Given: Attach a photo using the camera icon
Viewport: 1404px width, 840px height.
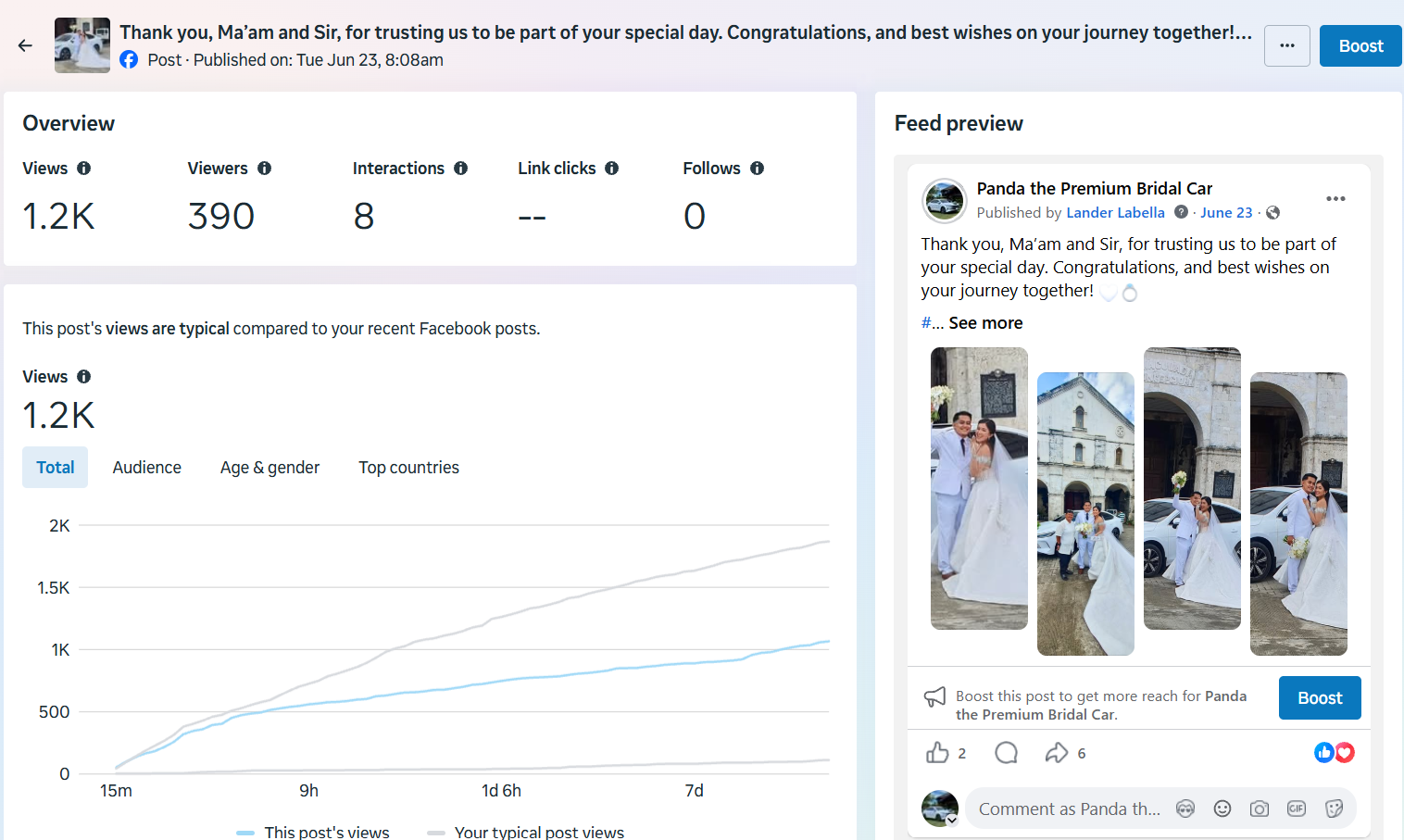Looking at the screenshot, I should point(1260,809).
